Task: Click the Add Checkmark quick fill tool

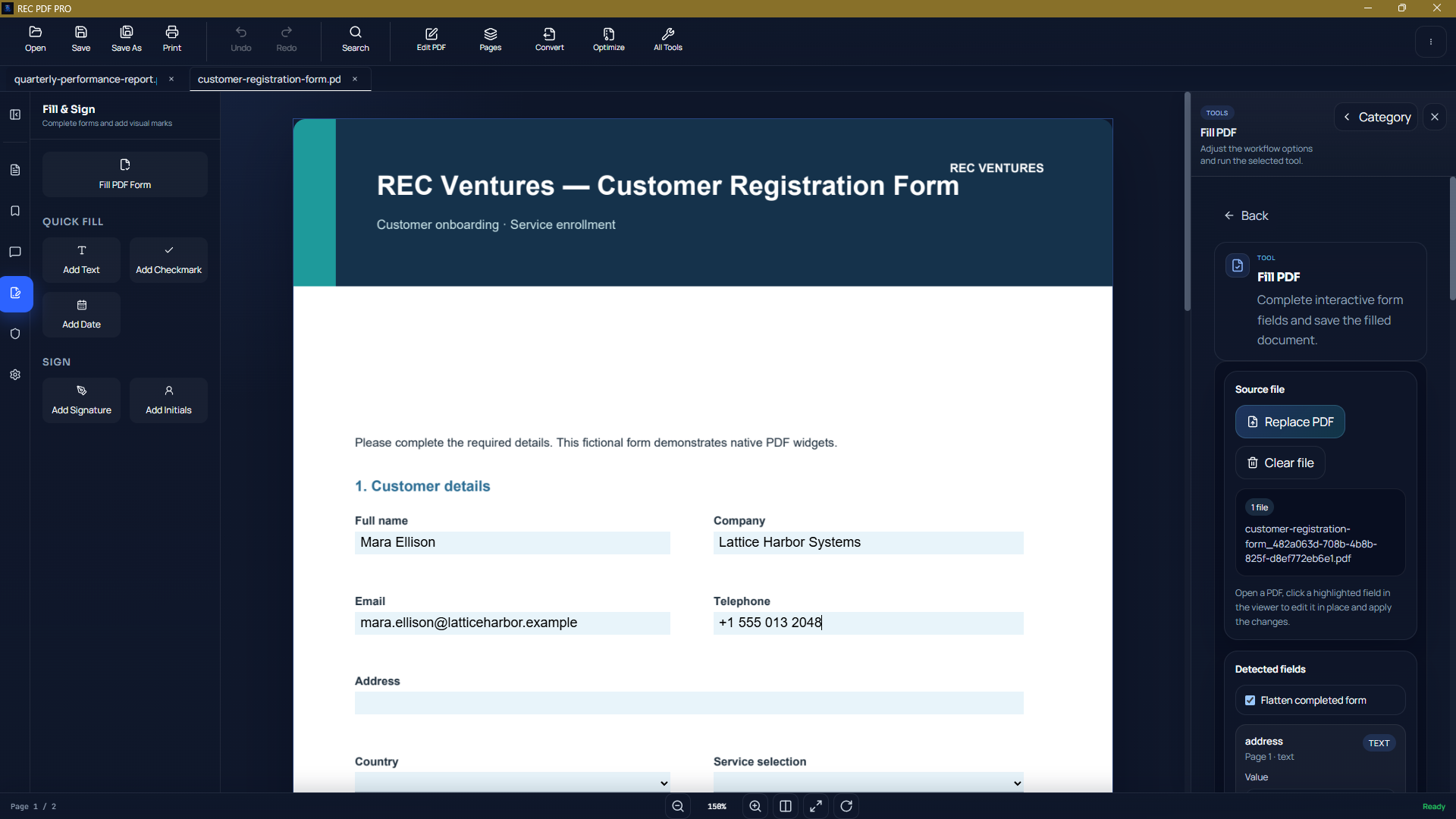Action: tap(168, 260)
